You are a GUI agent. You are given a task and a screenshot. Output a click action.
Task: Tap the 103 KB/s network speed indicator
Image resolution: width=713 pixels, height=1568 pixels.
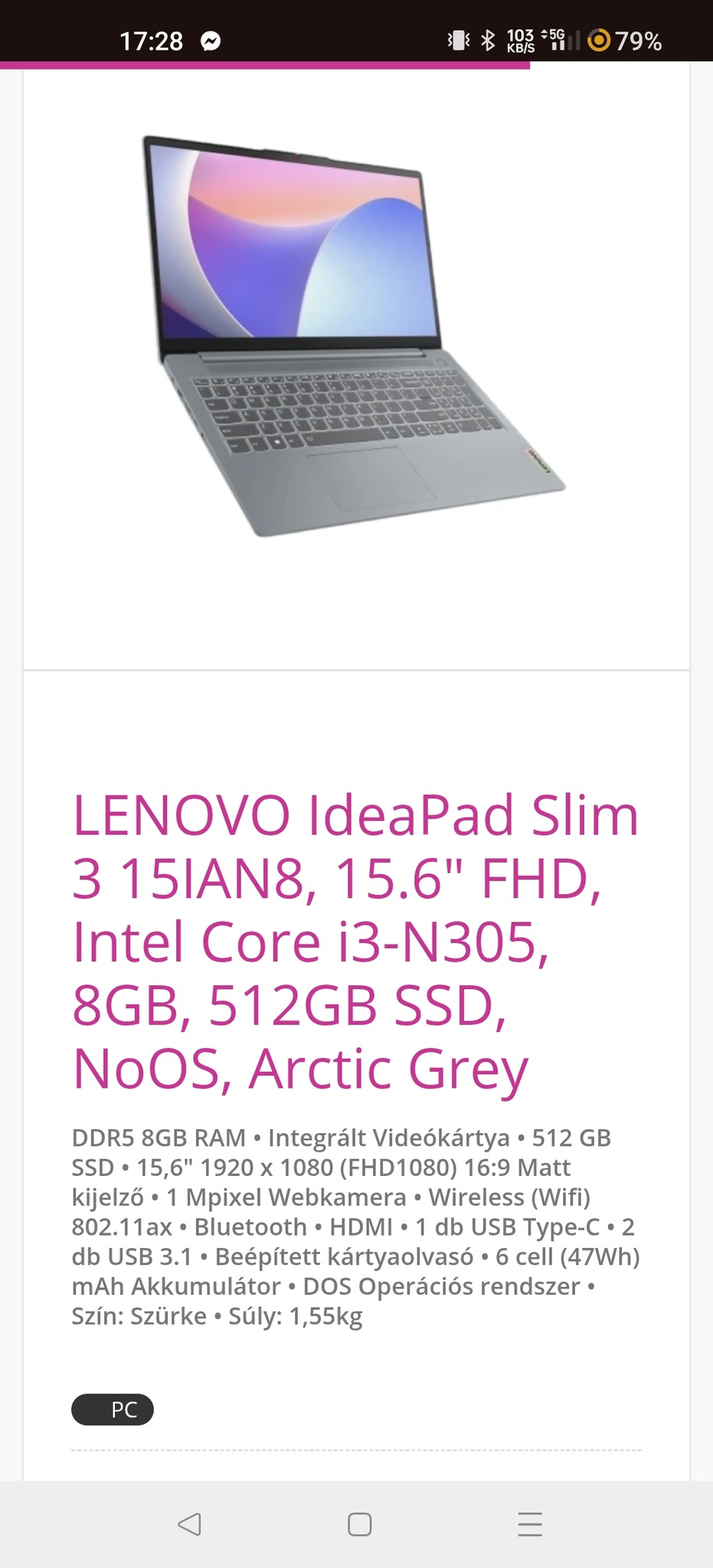520,41
